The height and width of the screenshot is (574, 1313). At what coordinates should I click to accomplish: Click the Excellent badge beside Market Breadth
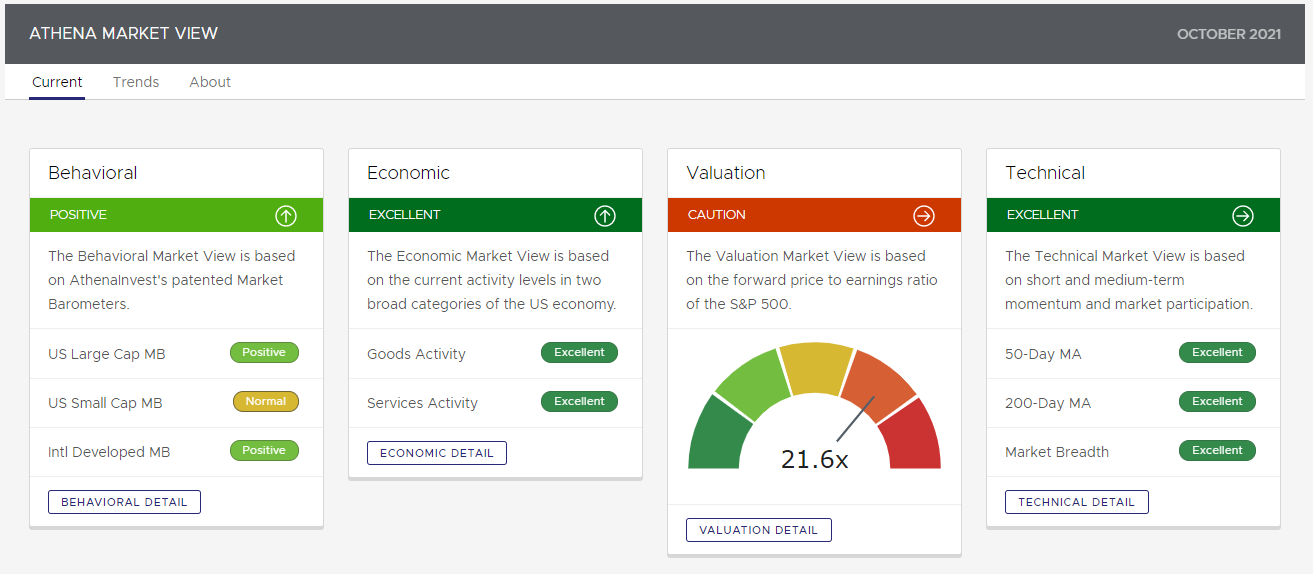point(1217,451)
